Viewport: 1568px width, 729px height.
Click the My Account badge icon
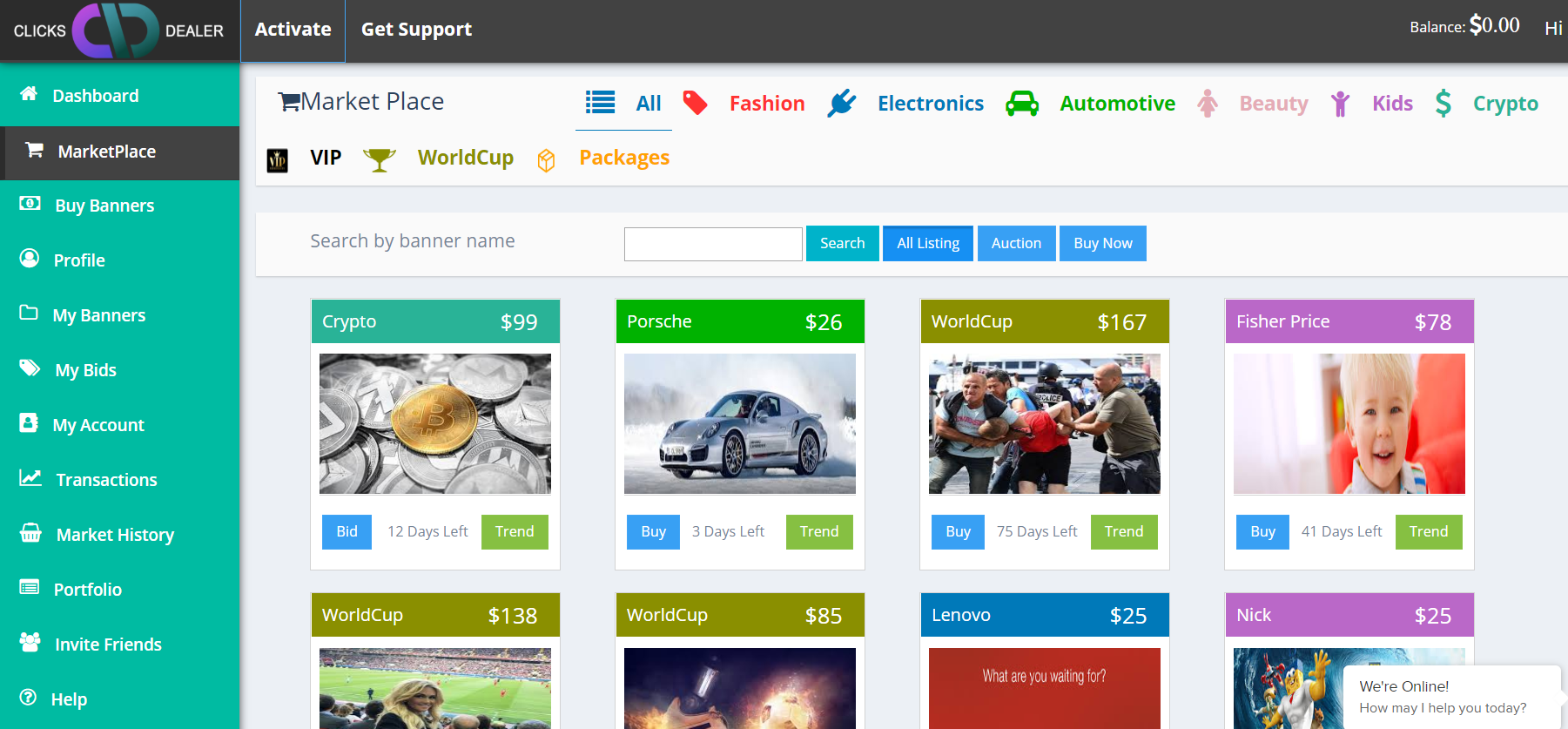(29, 423)
